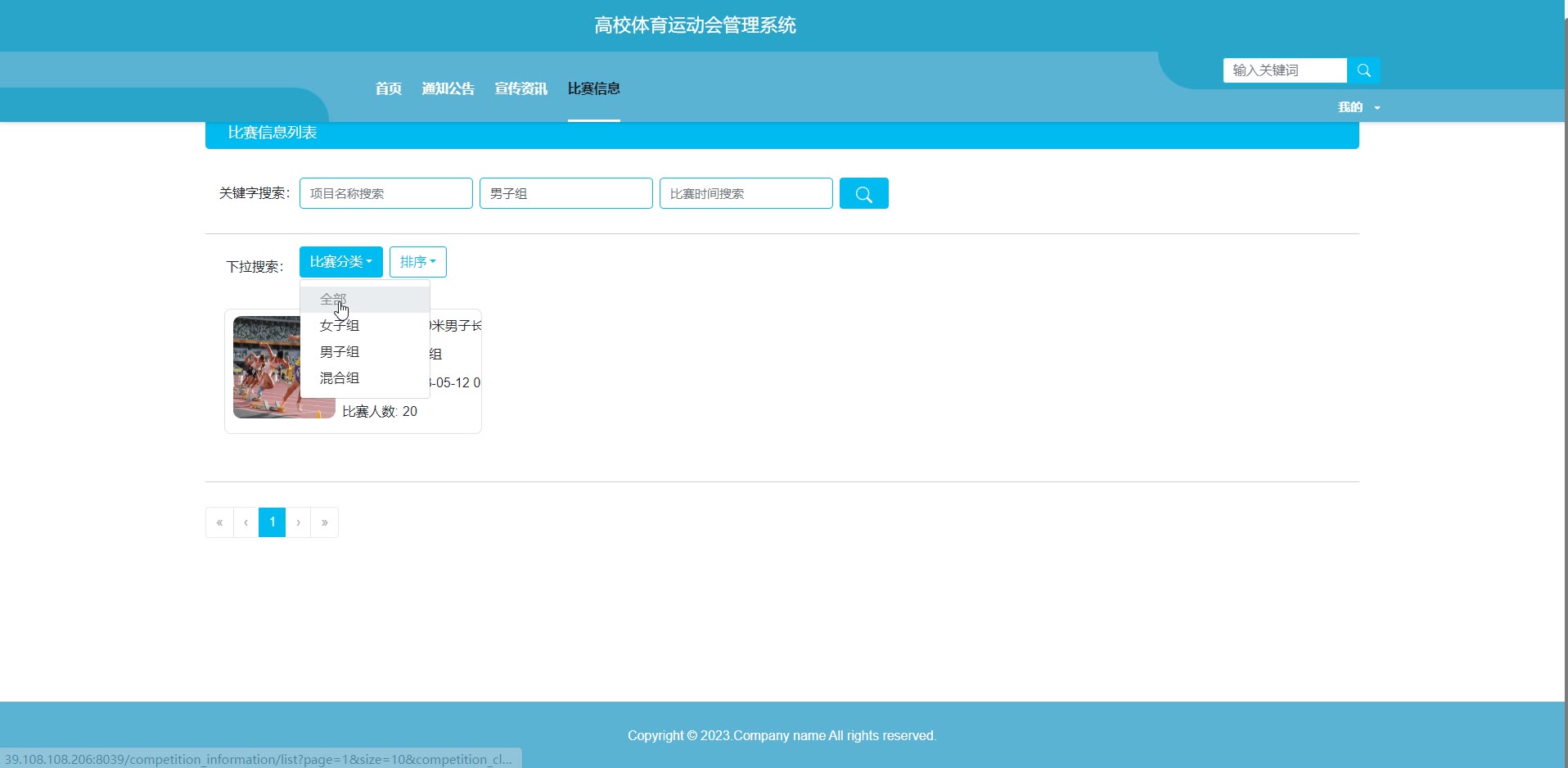Go to first page double-arrow icon
This screenshot has width=1568, height=768.
tap(219, 522)
